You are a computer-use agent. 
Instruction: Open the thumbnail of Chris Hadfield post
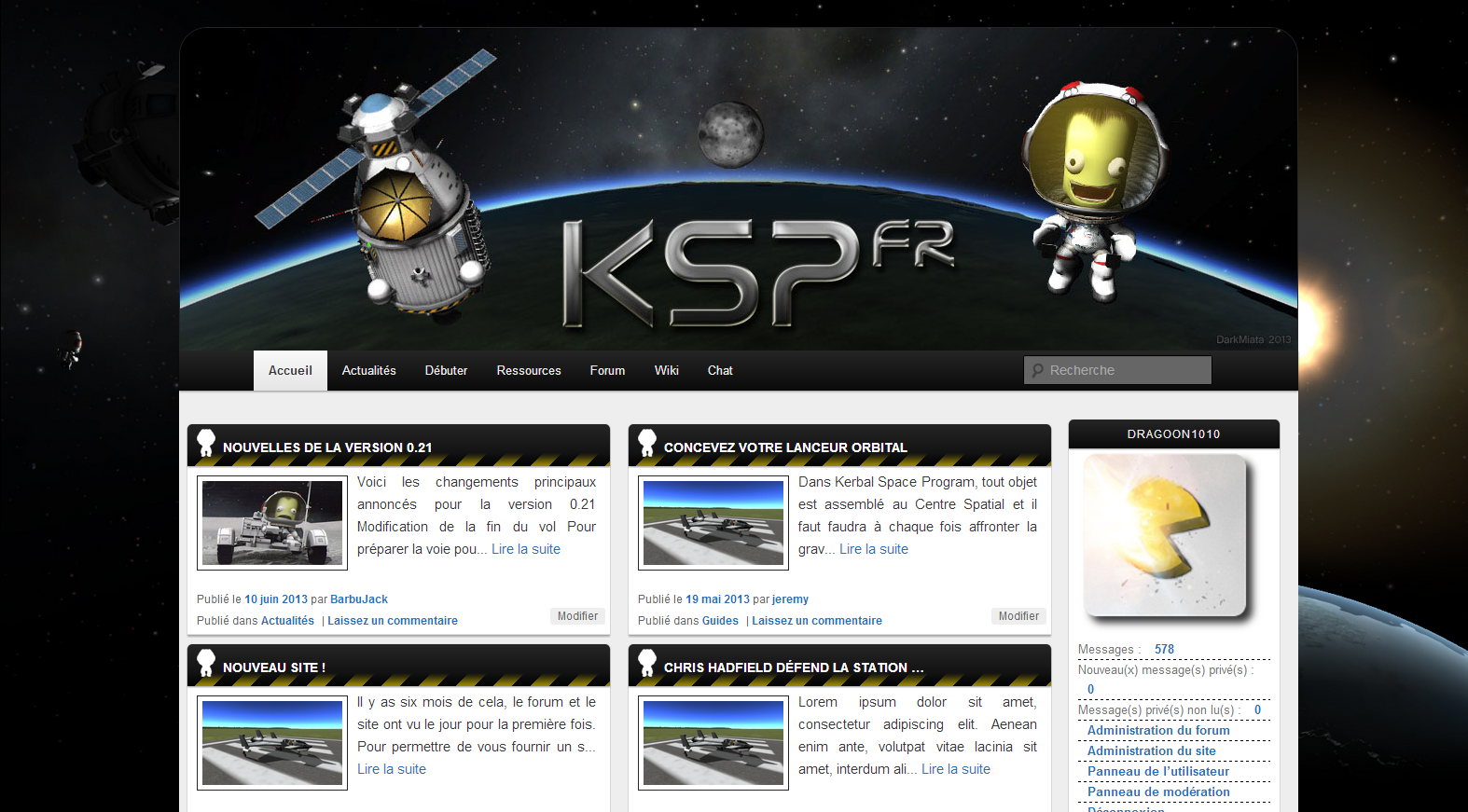tap(713, 743)
